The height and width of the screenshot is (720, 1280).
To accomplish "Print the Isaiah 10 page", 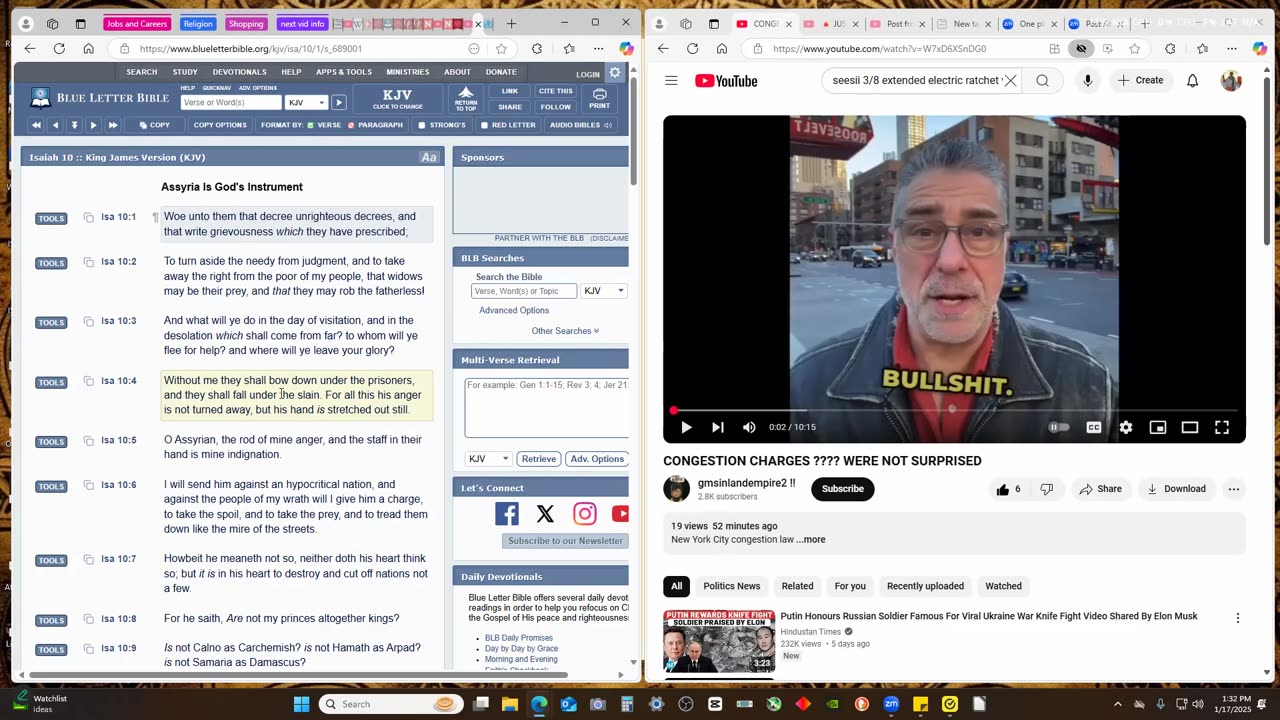I will pyautogui.click(x=599, y=98).
